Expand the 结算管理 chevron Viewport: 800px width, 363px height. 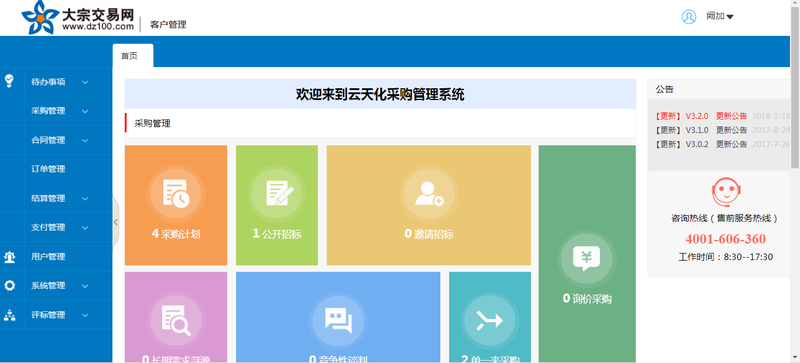click(x=85, y=199)
